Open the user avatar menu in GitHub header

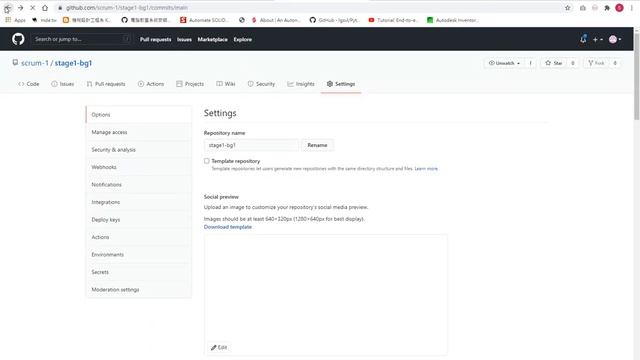coord(615,39)
